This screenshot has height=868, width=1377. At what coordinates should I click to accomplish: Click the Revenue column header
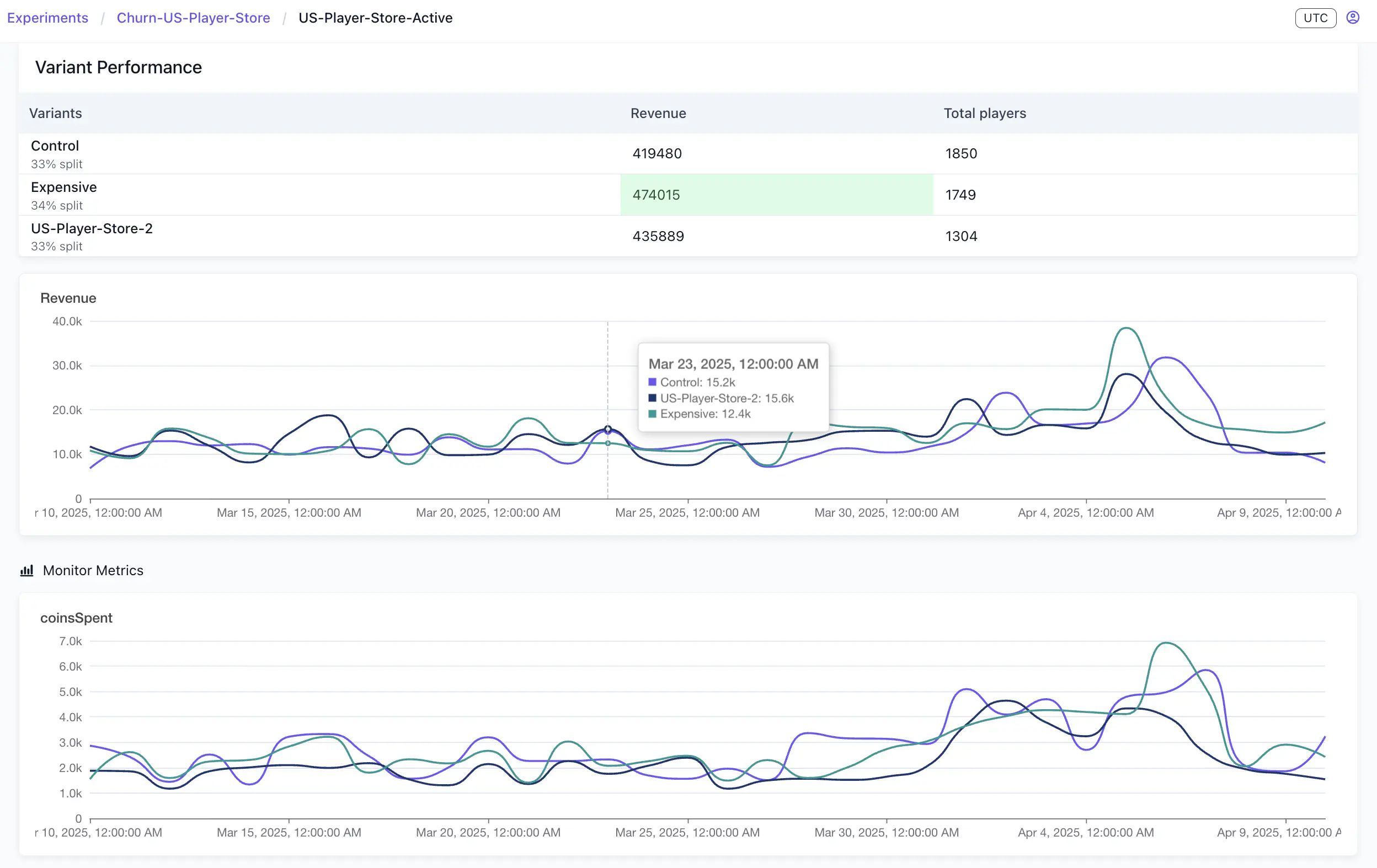658,113
